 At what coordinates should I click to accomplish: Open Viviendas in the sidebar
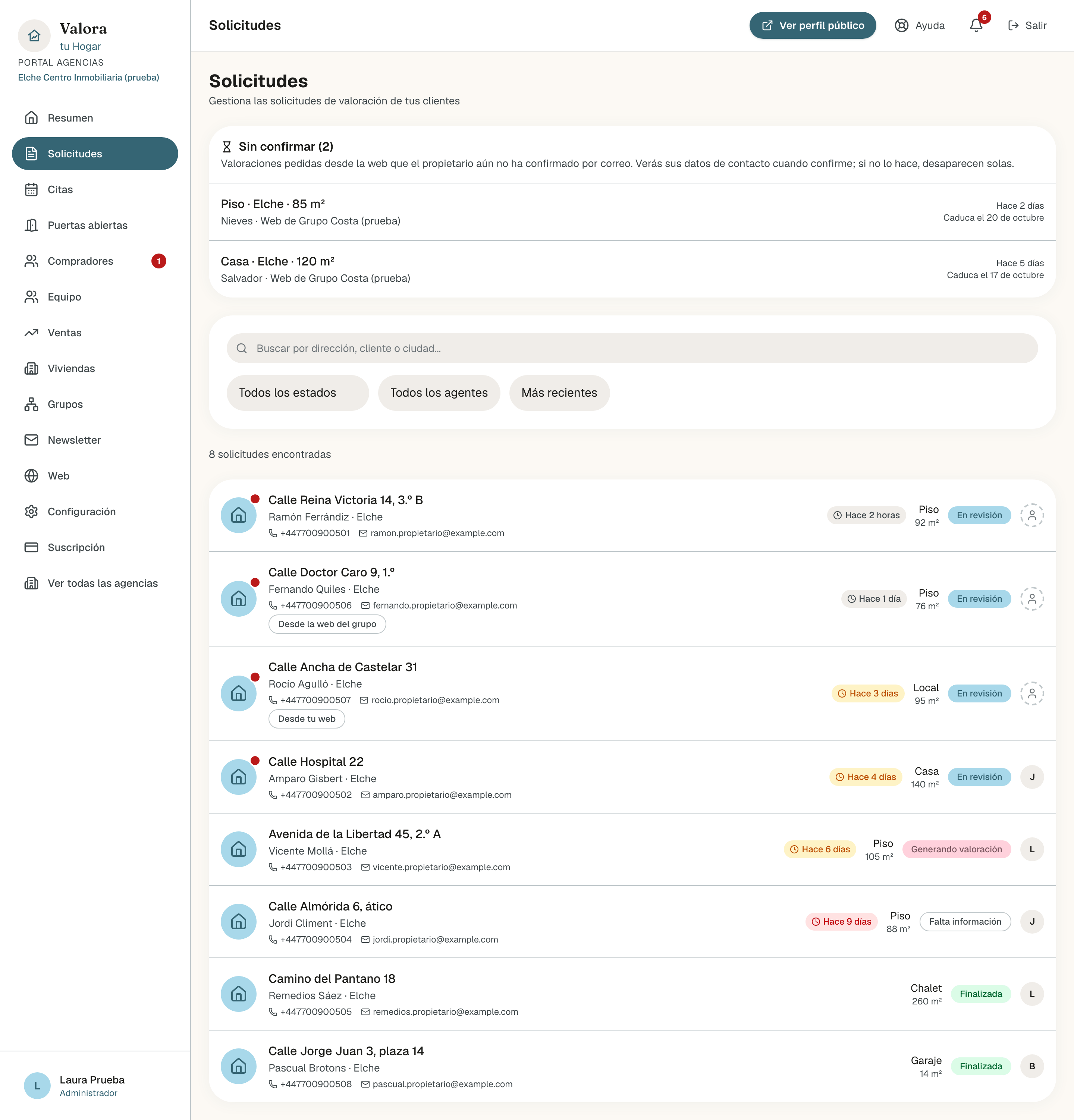95,369
